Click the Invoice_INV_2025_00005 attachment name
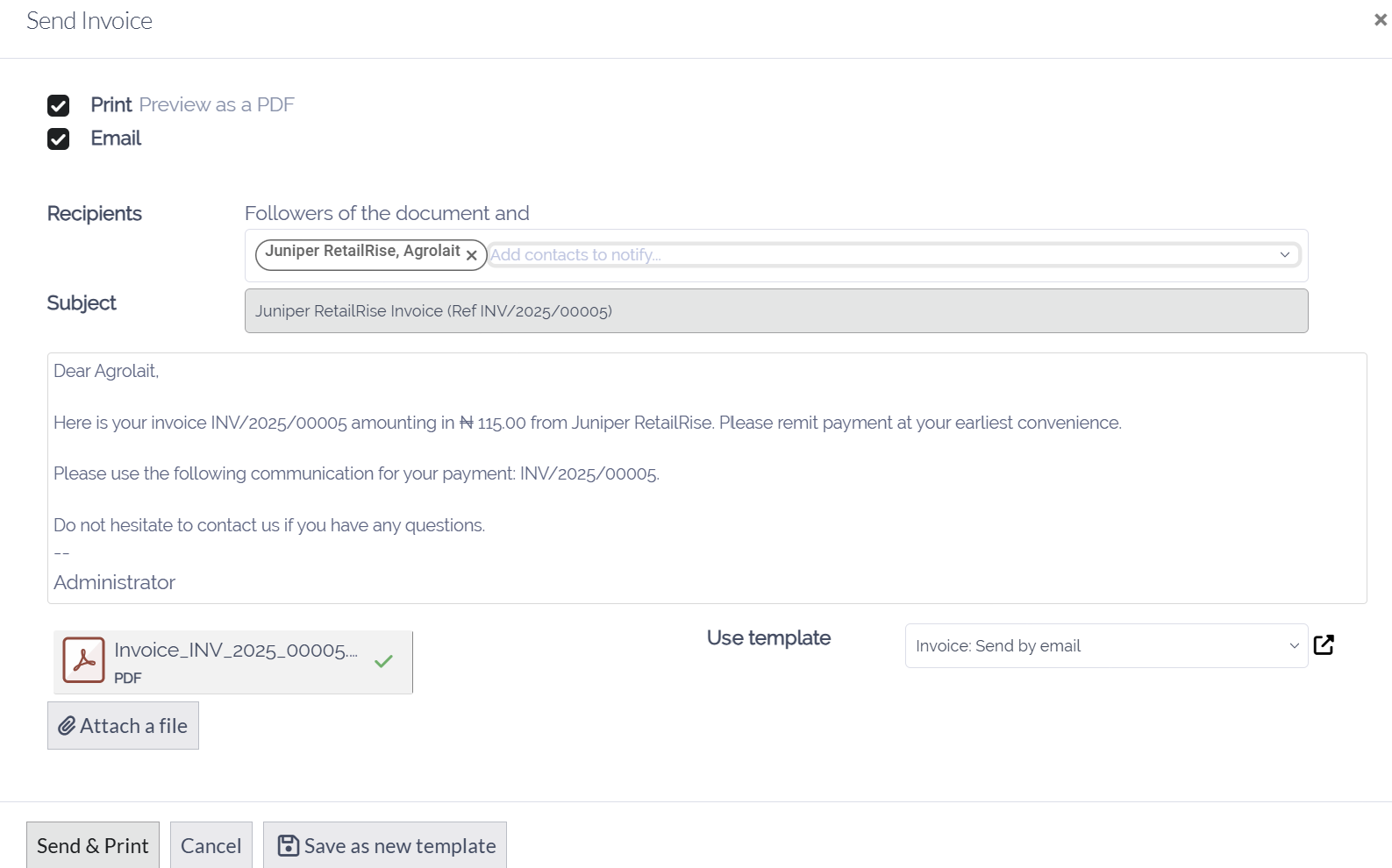The width and height of the screenshot is (1392, 868). coord(236,650)
